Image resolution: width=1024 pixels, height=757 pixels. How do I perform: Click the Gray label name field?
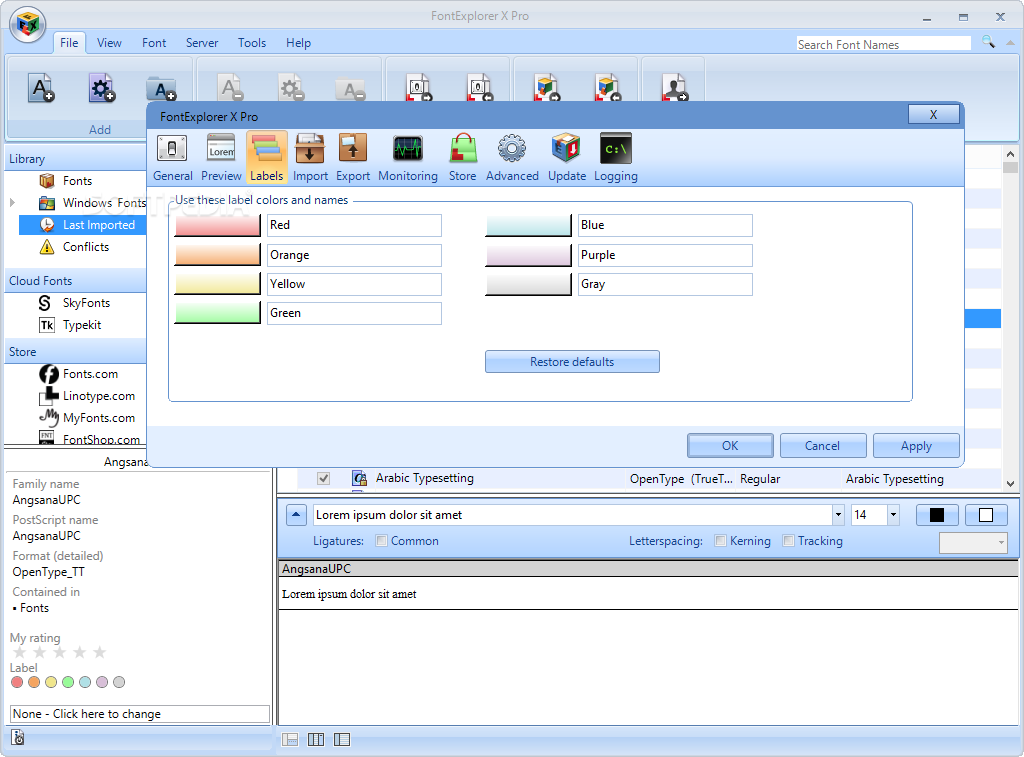665,284
